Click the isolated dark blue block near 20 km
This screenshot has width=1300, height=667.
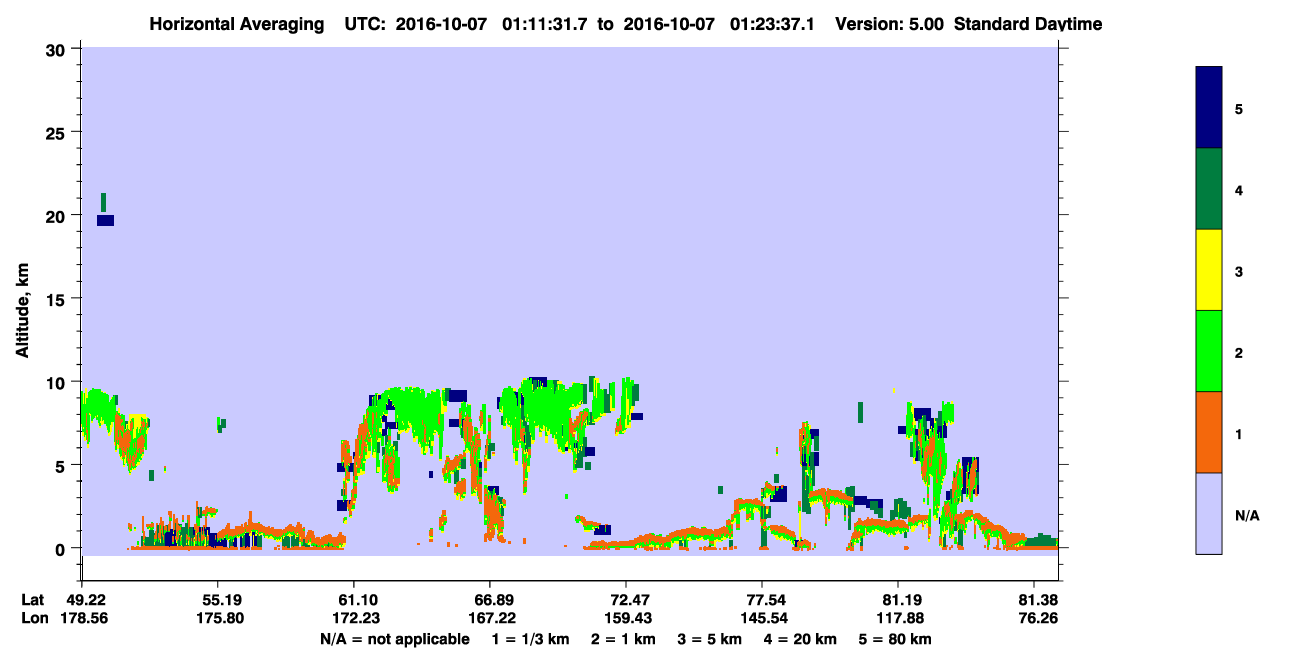point(105,220)
